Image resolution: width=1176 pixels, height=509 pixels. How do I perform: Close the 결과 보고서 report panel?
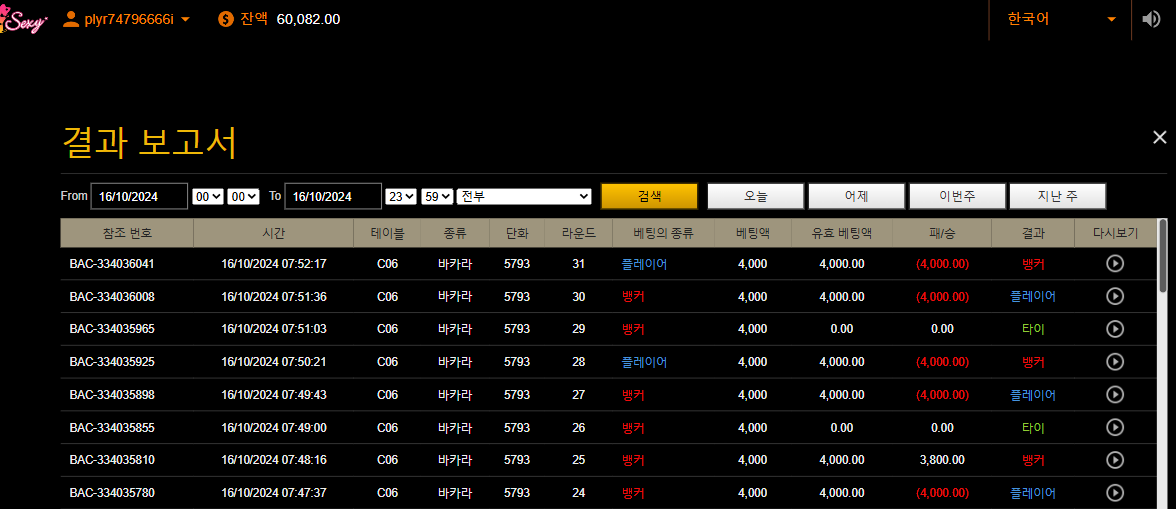tap(1159, 138)
